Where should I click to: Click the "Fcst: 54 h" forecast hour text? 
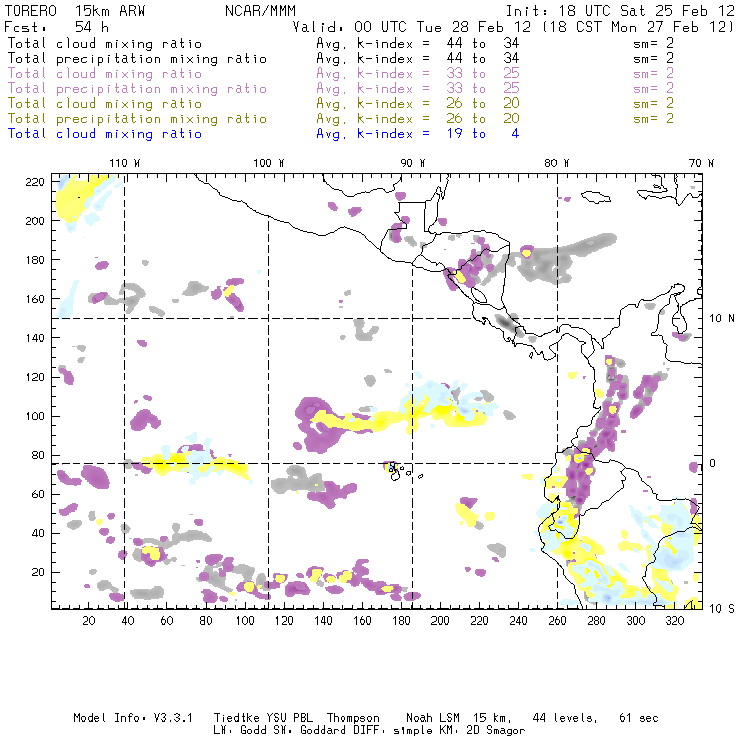click(x=56, y=27)
